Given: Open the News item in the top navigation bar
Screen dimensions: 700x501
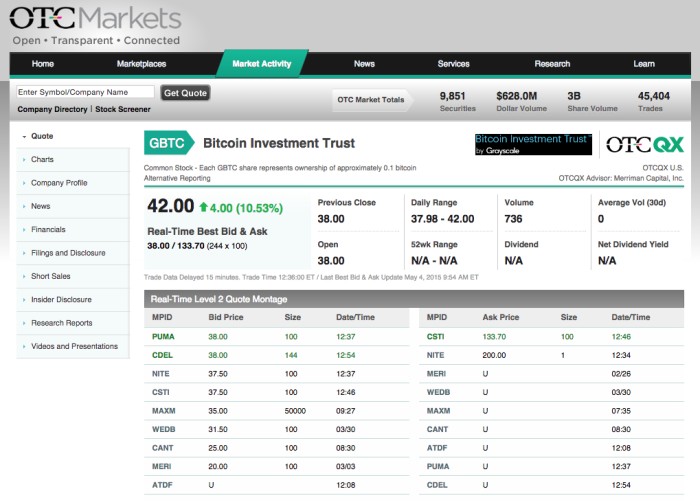Looking at the screenshot, I should pos(364,64).
